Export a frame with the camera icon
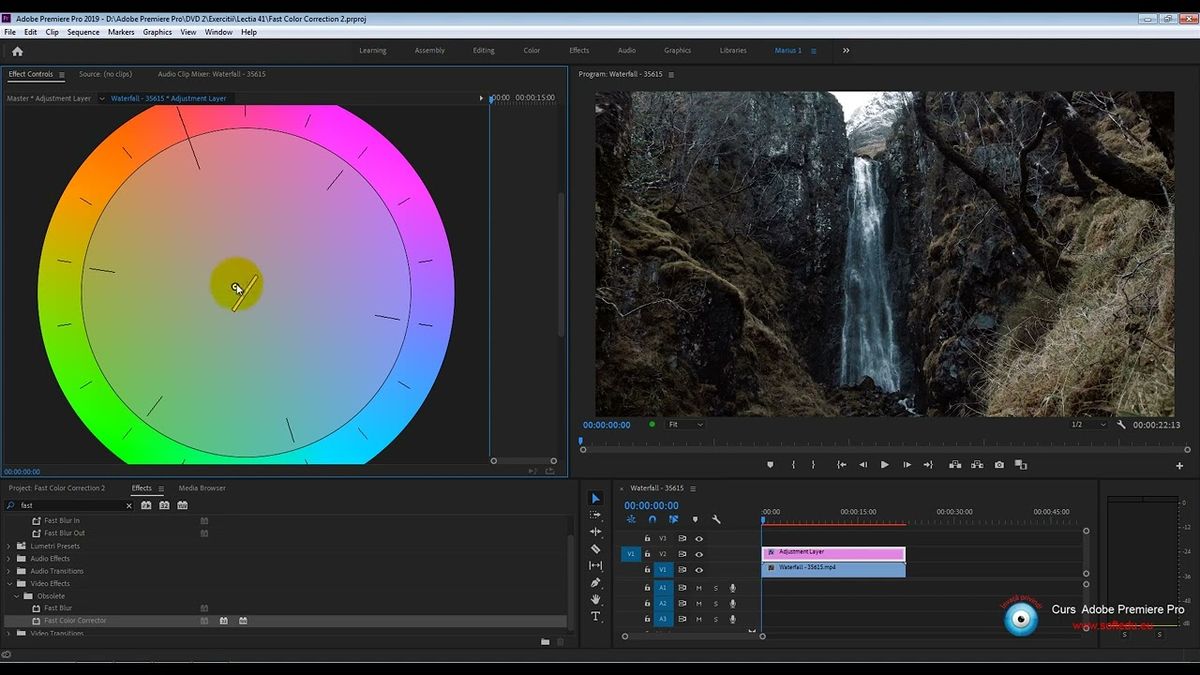The width and height of the screenshot is (1200, 675). [999, 465]
